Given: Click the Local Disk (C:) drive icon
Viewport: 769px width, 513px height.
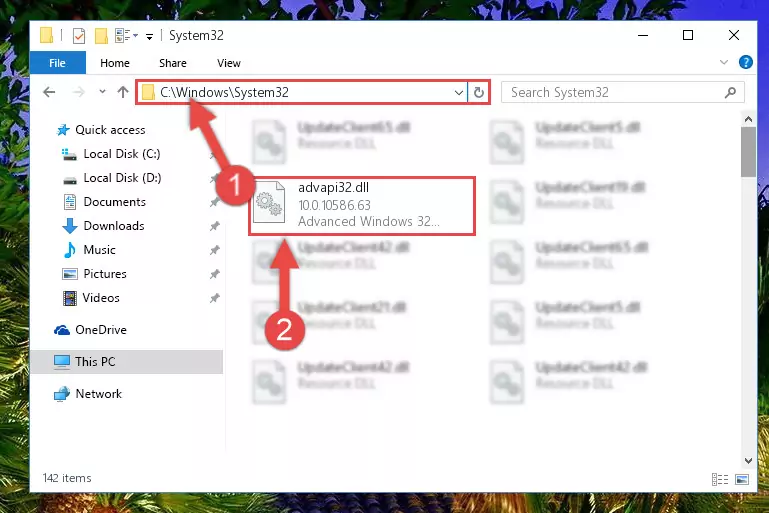Looking at the screenshot, I should point(70,154).
